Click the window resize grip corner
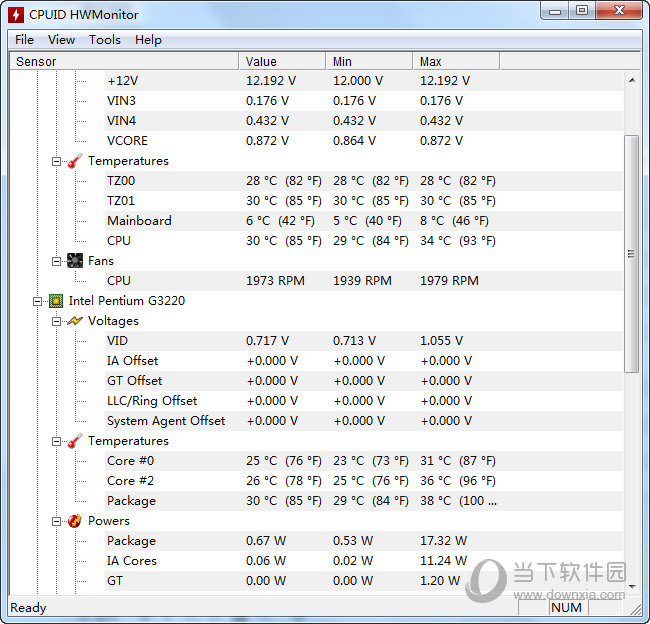Image resolution: width=650 pixels, height=624 pixels. pyautogui.click(x=636, y=609)
